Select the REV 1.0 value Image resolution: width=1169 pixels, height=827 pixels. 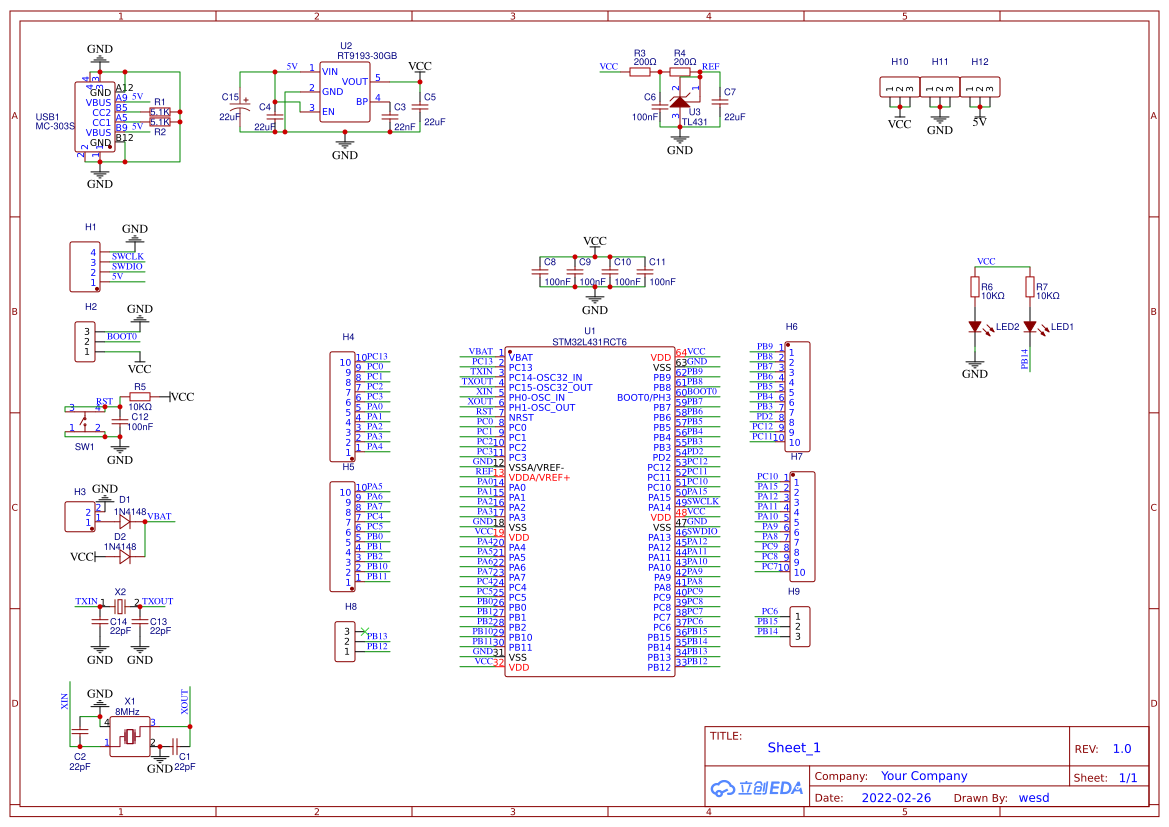pyautogui.click(x=1121, y=749)
